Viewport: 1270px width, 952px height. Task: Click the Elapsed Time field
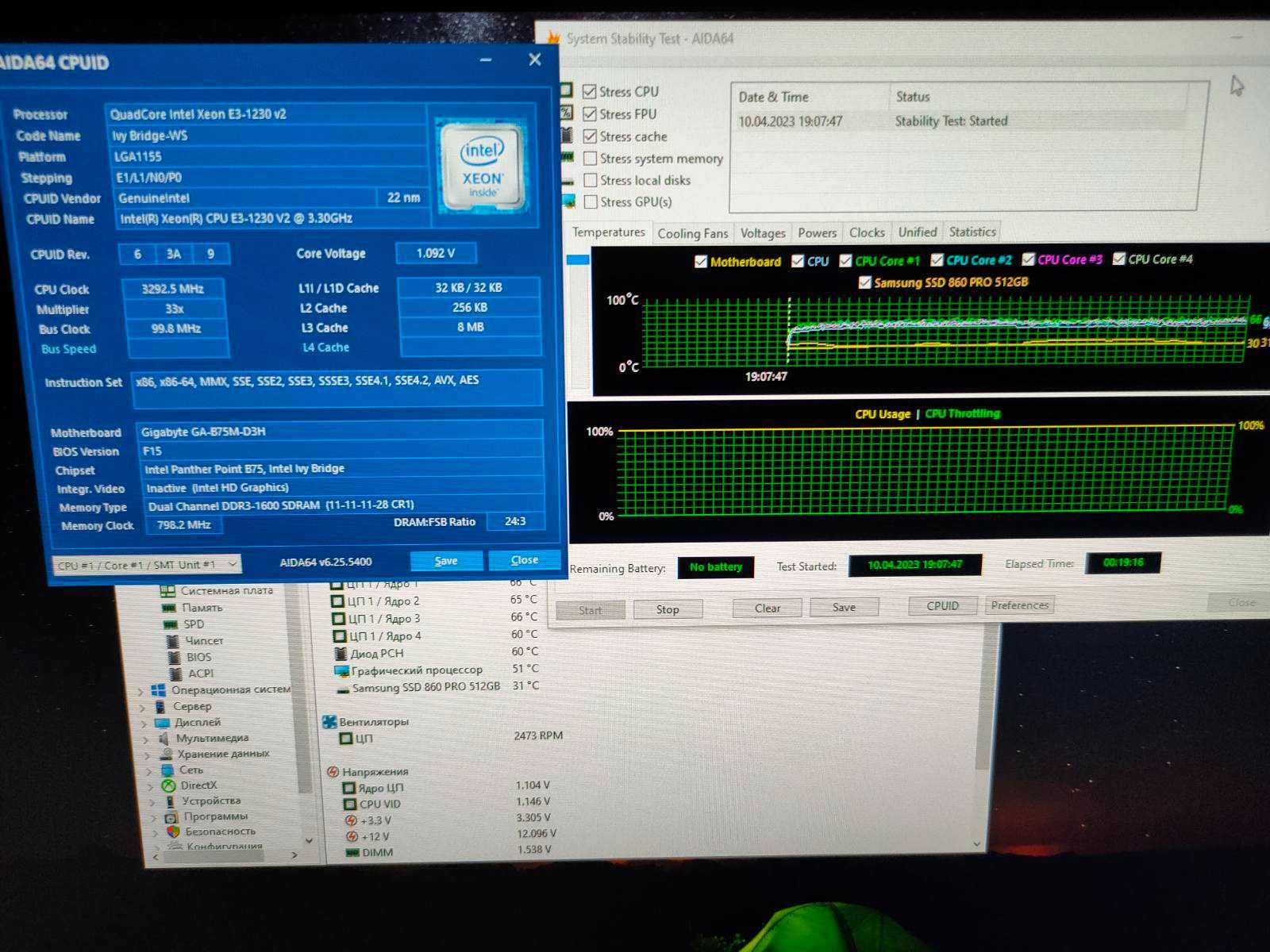tap(1123, 562)
